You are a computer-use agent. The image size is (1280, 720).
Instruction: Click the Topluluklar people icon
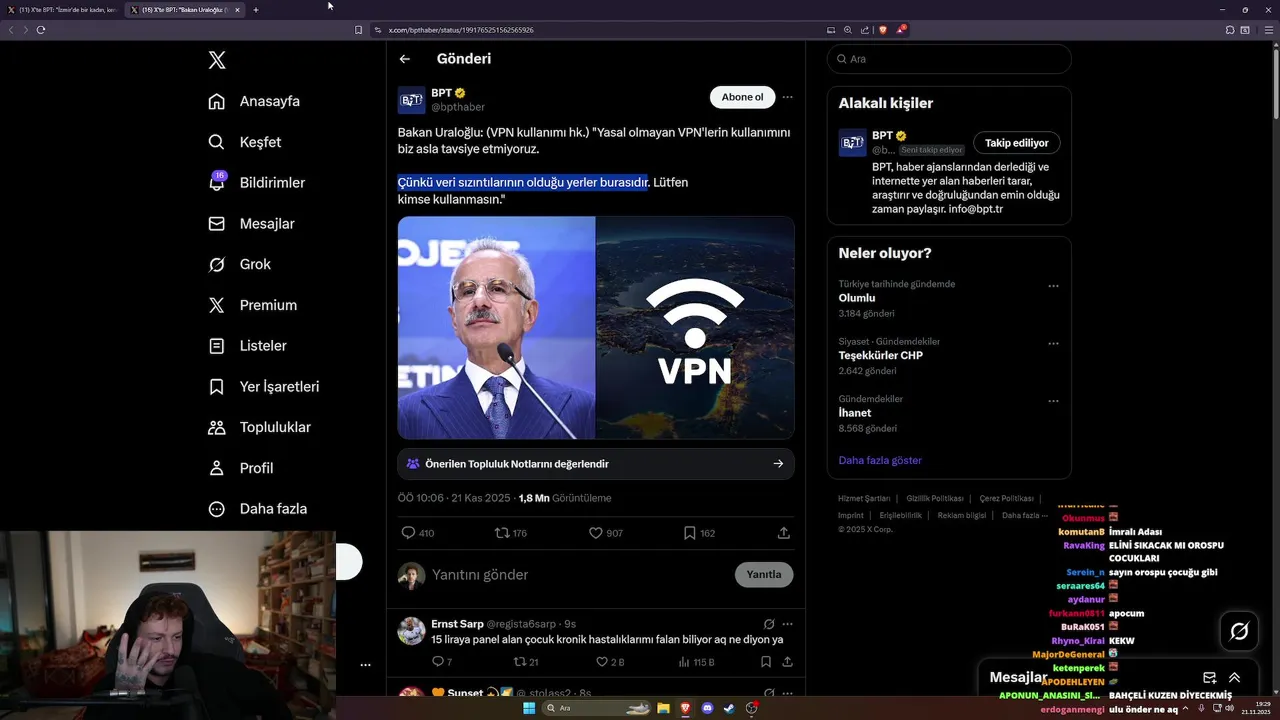216,427
